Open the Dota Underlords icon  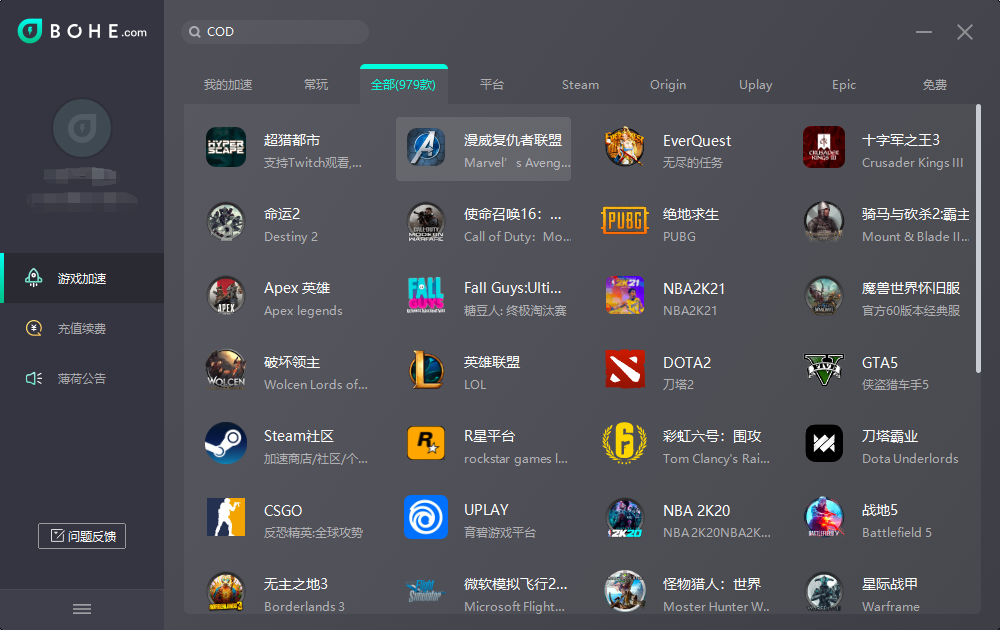click(823, 443)
